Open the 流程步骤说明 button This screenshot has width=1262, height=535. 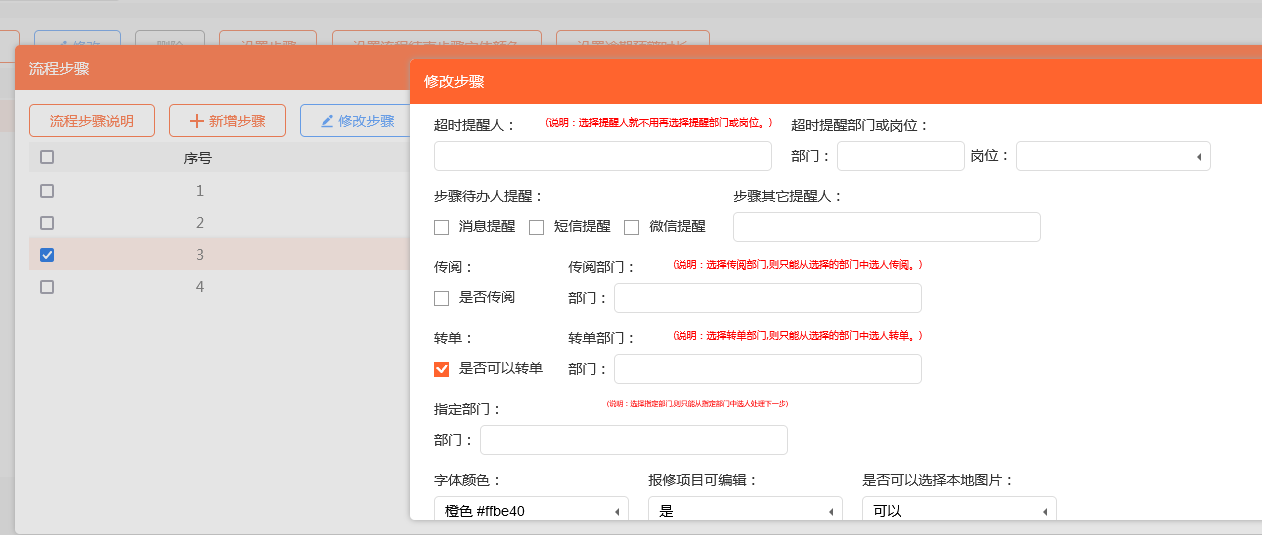click(92, 121)
